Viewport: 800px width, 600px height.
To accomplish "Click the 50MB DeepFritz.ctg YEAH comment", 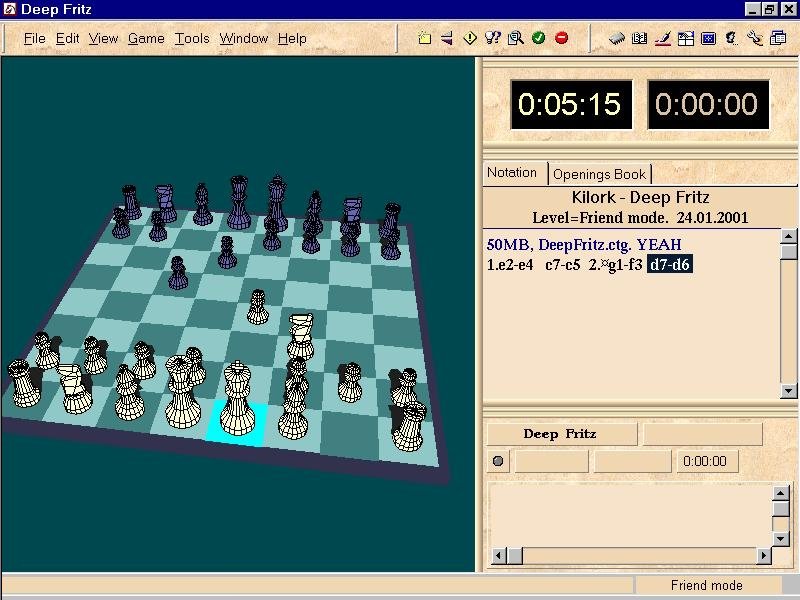I will pos(584,244).
